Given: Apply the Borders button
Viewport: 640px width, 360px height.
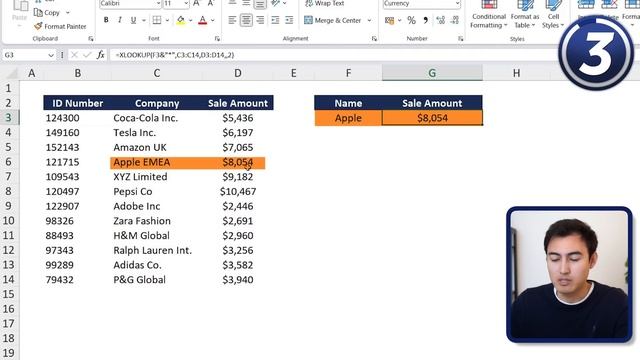Looking at the screenshot, I should point(157,20).
